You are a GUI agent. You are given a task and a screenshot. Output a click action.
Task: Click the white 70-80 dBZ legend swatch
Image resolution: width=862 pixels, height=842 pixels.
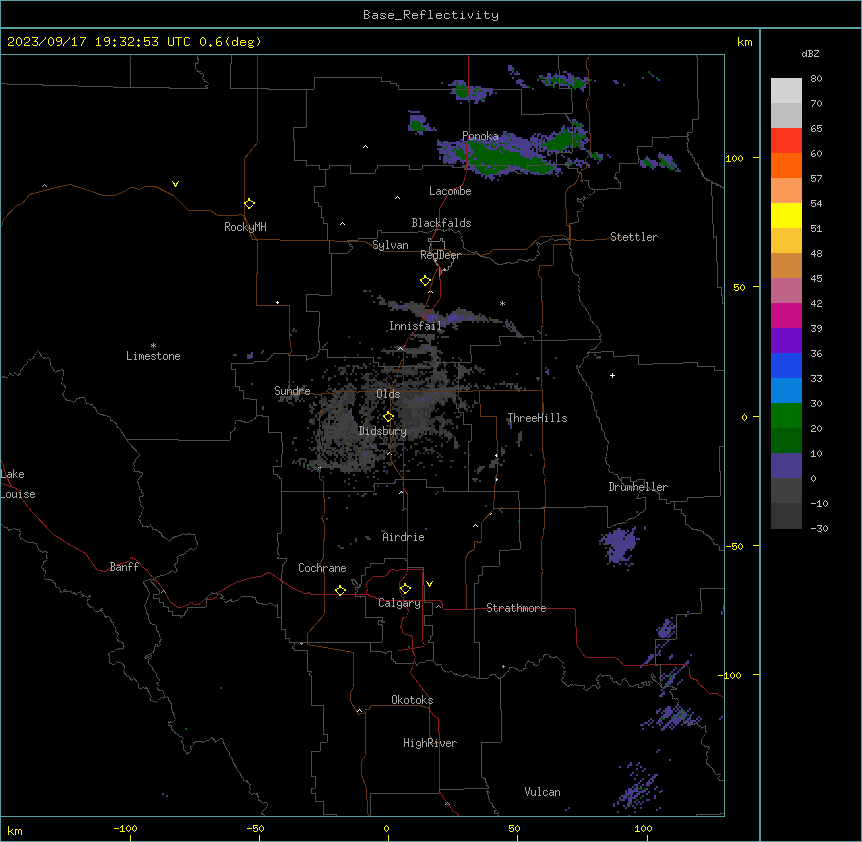point(786,91)
